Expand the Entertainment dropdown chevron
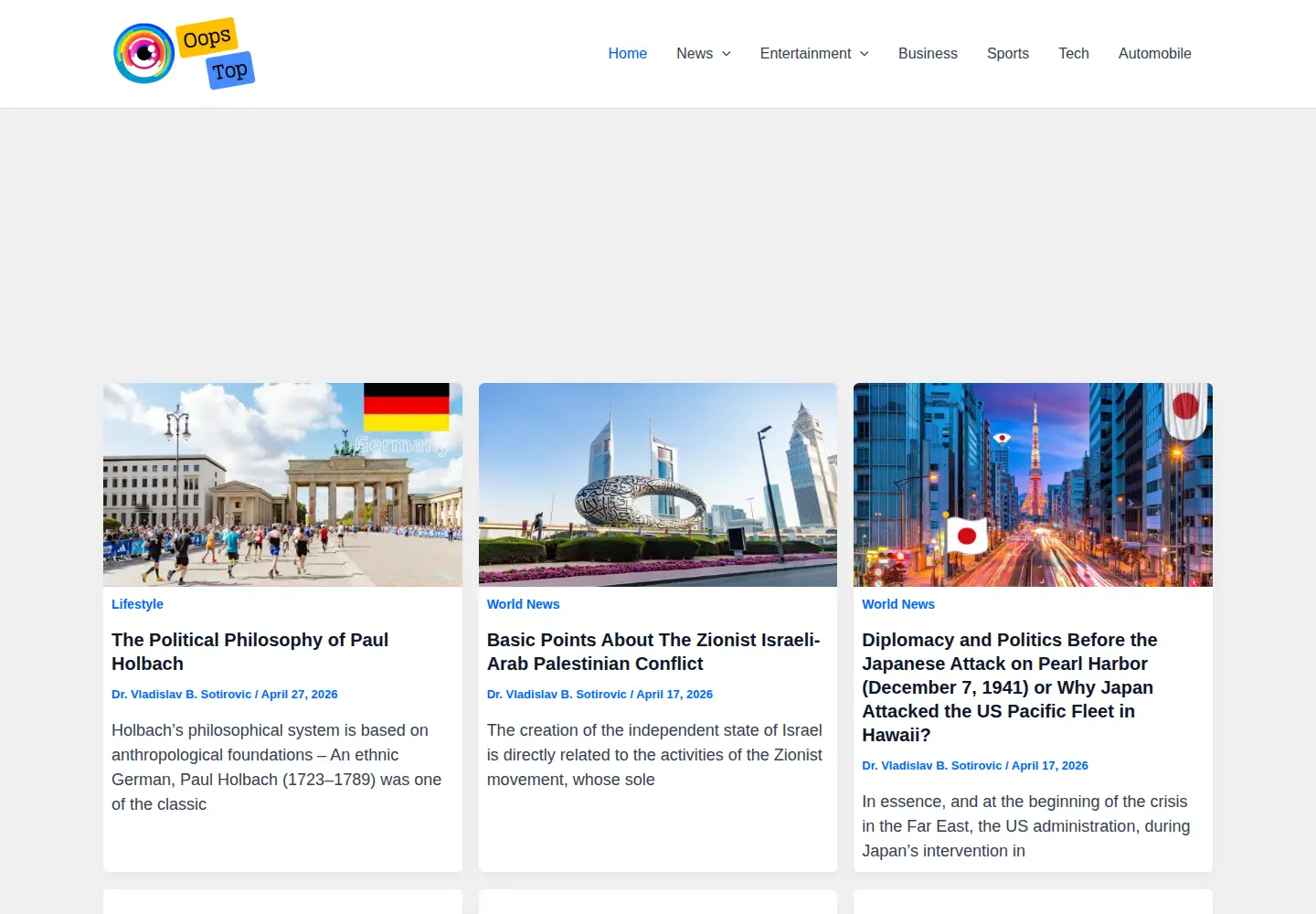This screenshot has width=1316, height=914. [x=865, y=54]
